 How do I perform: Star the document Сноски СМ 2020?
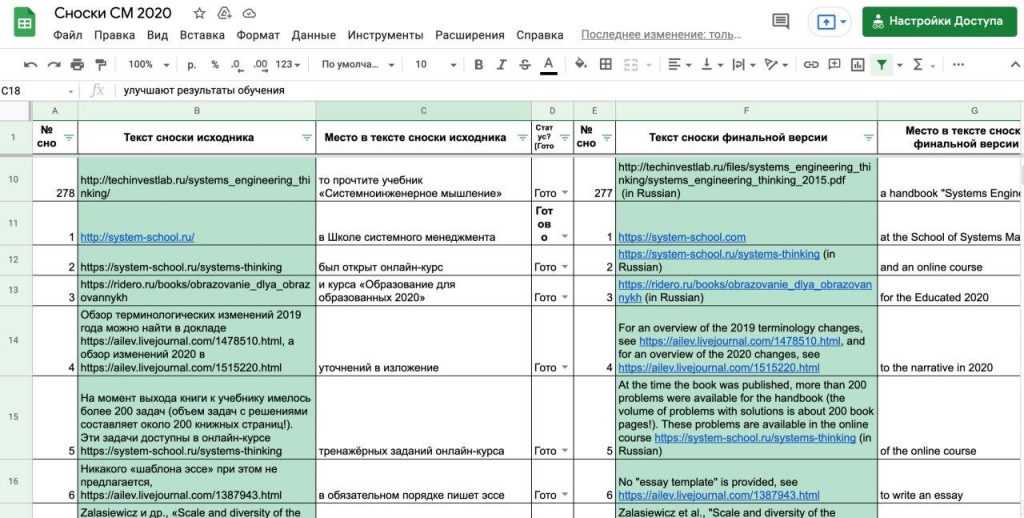(x=199, y=13)
